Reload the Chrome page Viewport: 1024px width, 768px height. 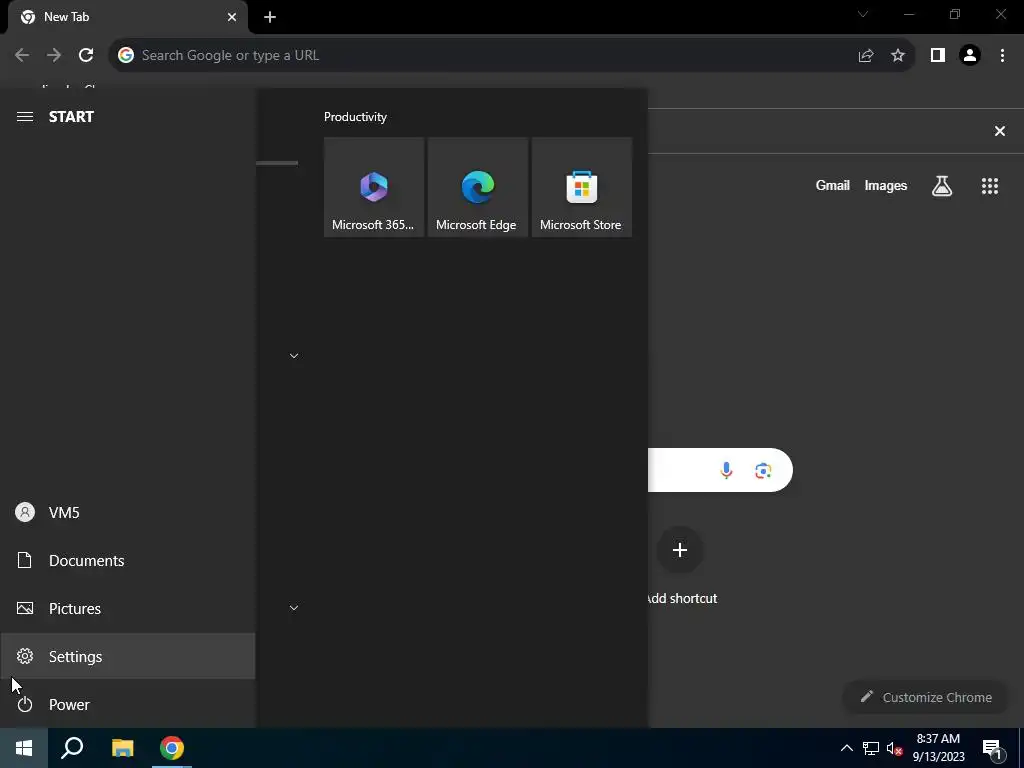(86, 56)
